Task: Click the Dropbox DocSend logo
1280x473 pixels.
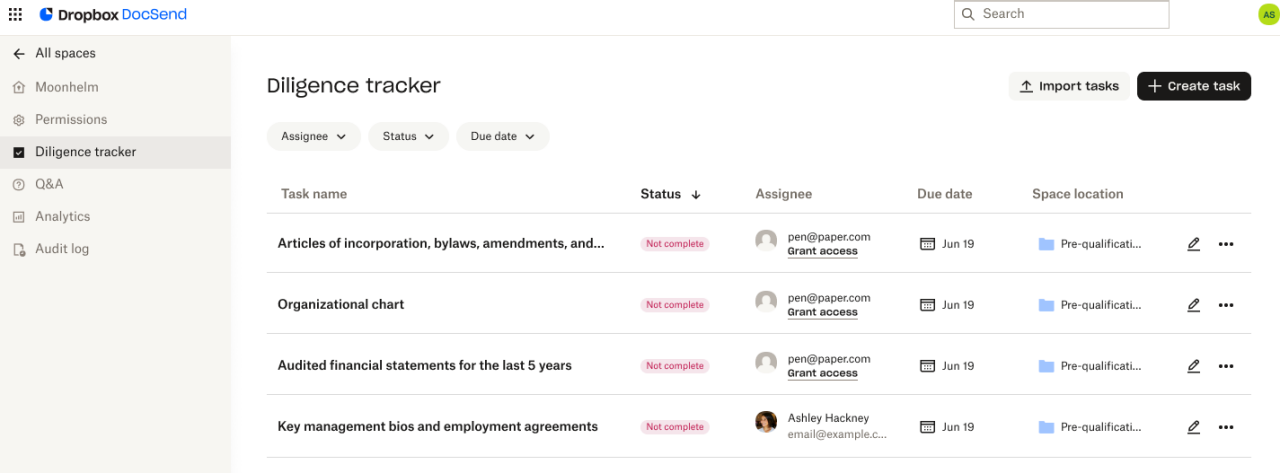Action: (x=113, y=15)
